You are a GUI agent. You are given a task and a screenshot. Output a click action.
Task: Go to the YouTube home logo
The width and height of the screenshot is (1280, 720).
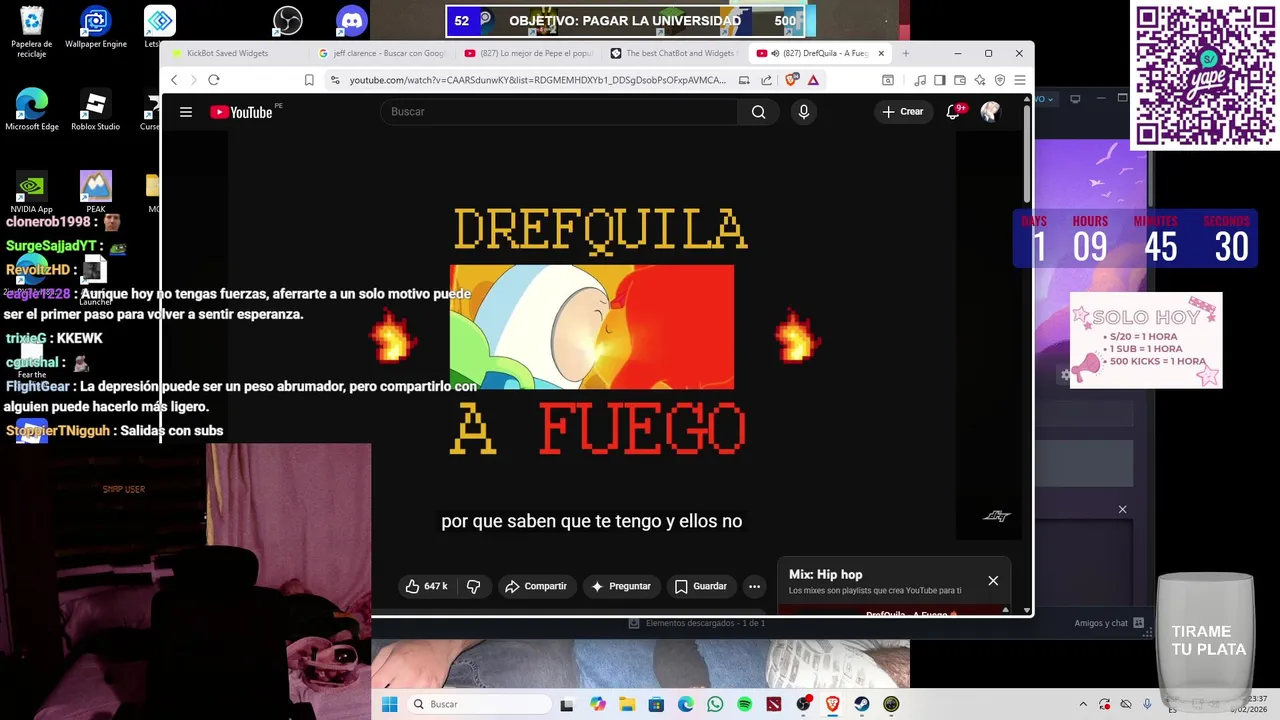point(241,112)
